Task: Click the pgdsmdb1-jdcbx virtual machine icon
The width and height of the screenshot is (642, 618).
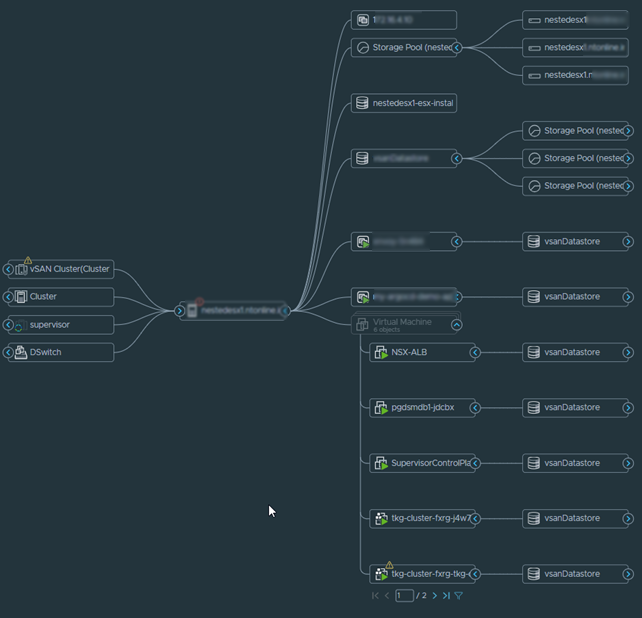Action: click(381, 408)
